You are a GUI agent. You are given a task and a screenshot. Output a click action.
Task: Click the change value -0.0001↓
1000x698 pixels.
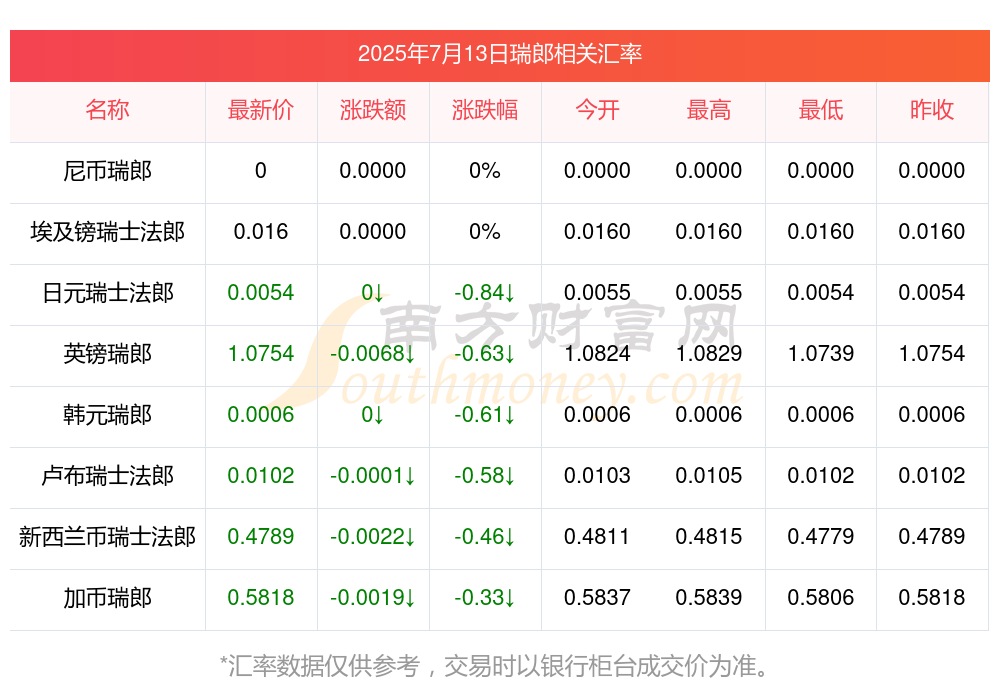[372, 475]
